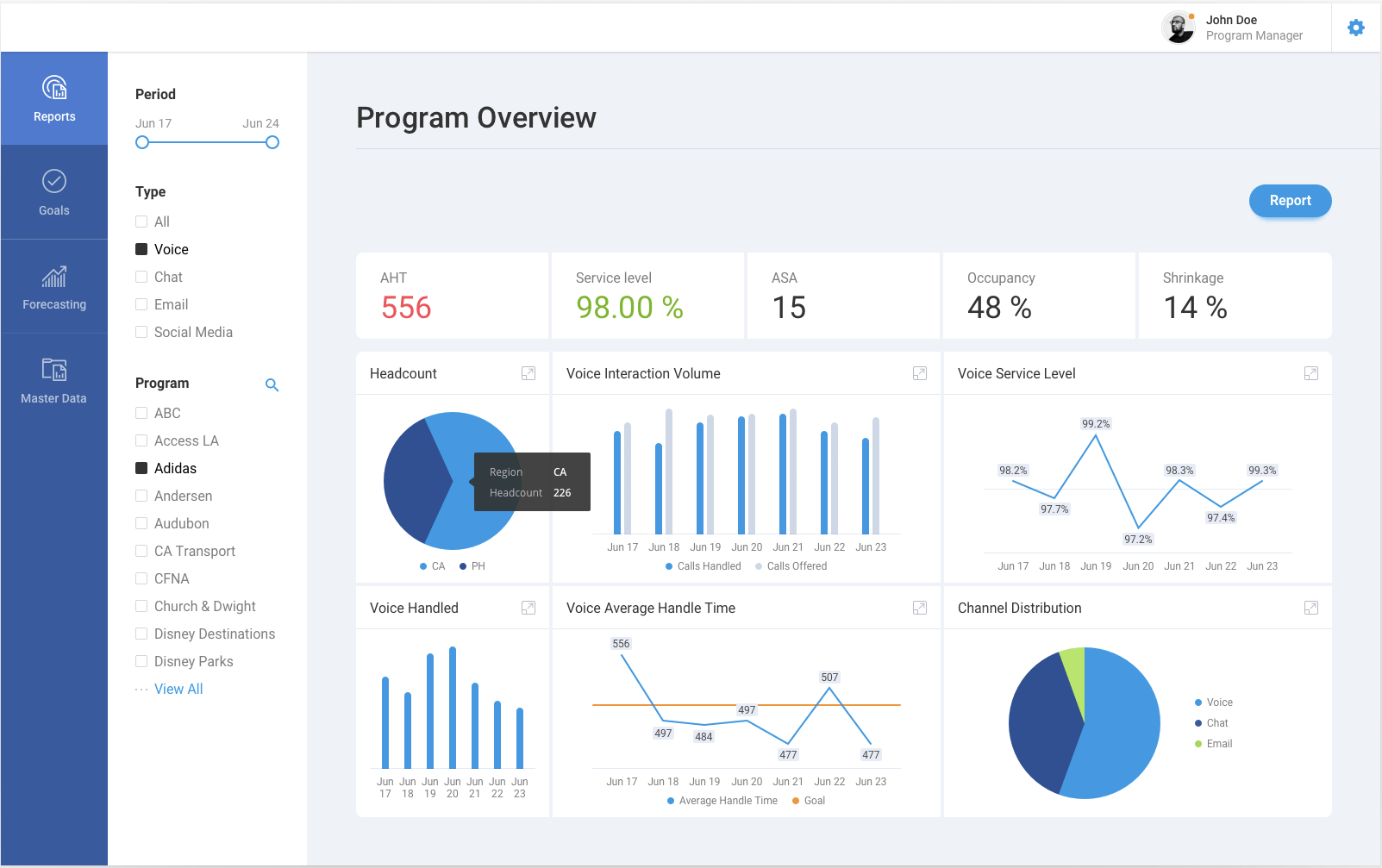Select the Reports sidebar tab

pos(54,99)
